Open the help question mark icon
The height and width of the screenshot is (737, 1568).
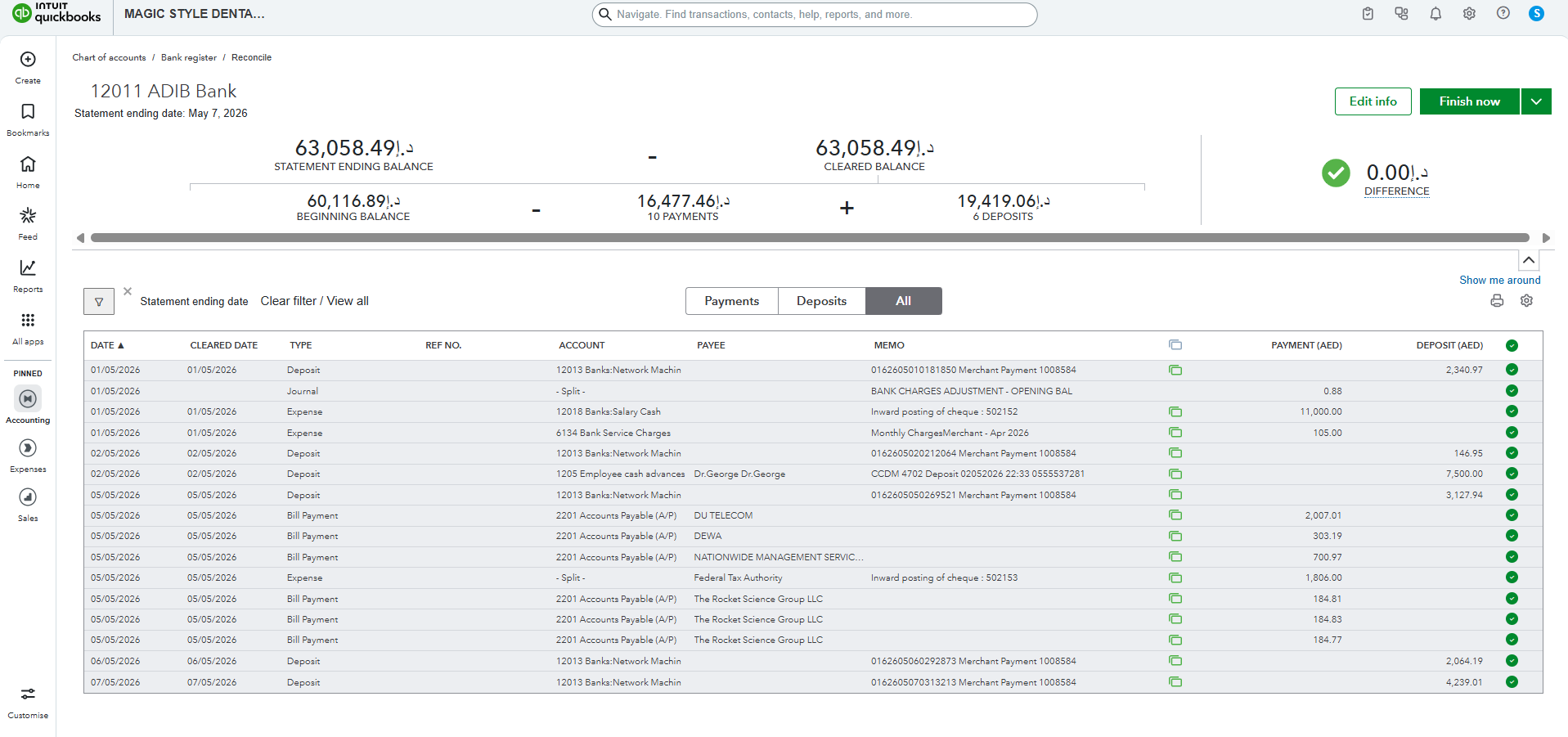point(1503,14)
